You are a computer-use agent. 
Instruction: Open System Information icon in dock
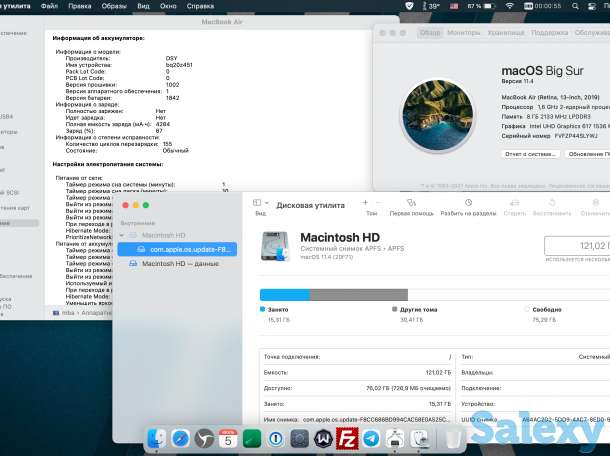pos(395,439)
